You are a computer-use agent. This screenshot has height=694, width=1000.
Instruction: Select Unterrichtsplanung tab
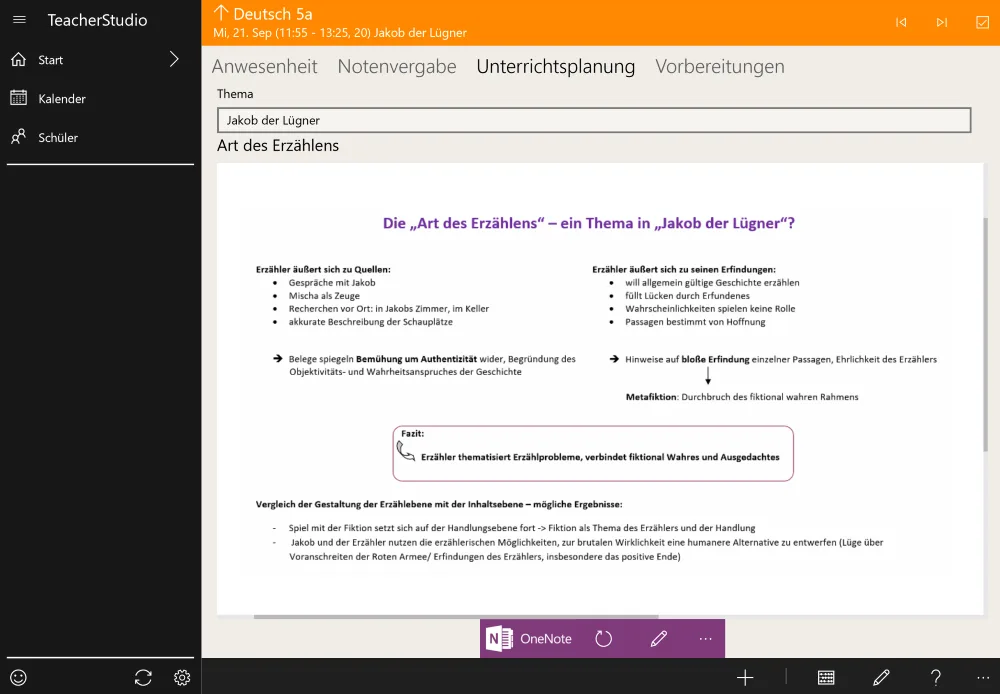point(555,66)
